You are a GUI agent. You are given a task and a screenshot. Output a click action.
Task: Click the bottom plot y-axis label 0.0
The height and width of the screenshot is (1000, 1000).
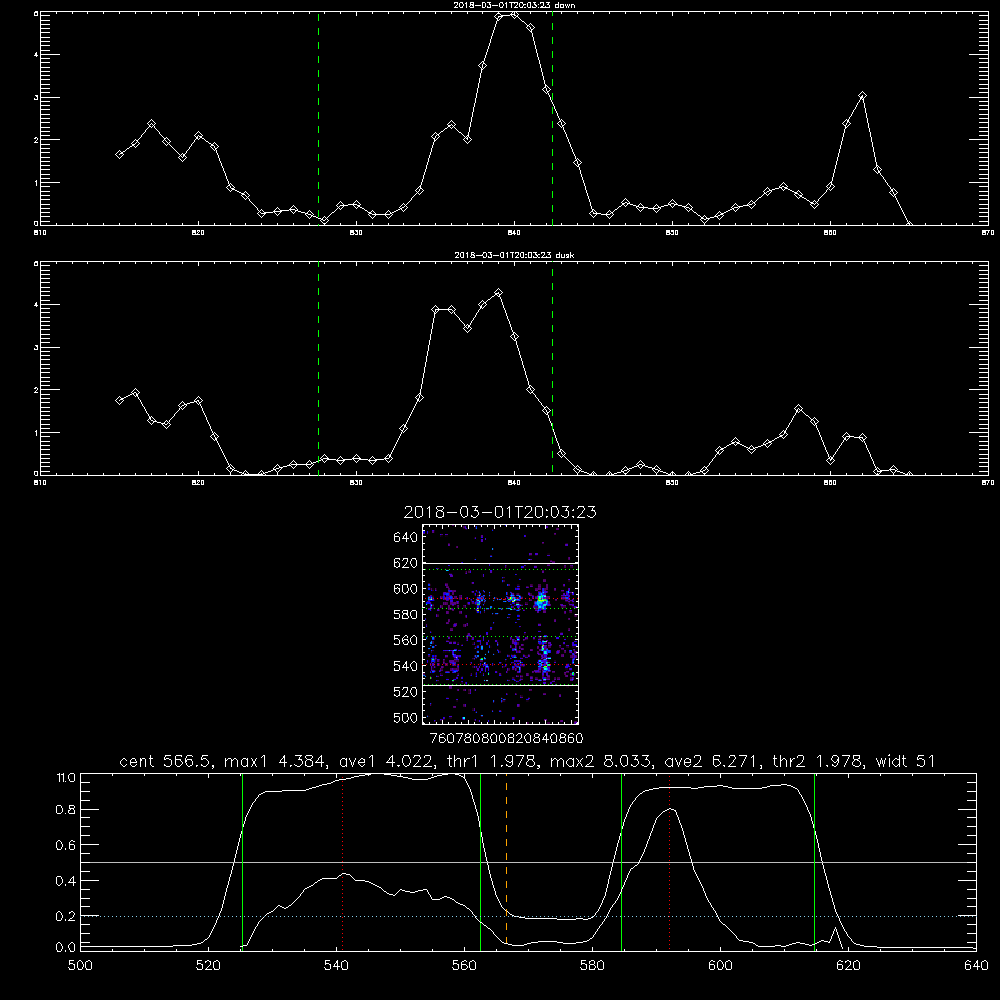tap(66, 947)
